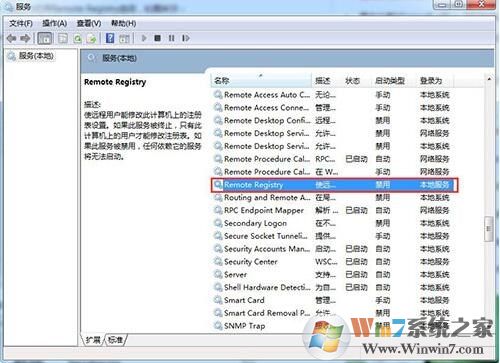The image size is (500, 363).
Task: Click the Remote Desktop Confi... gear icon
Action: pos(218,120)
